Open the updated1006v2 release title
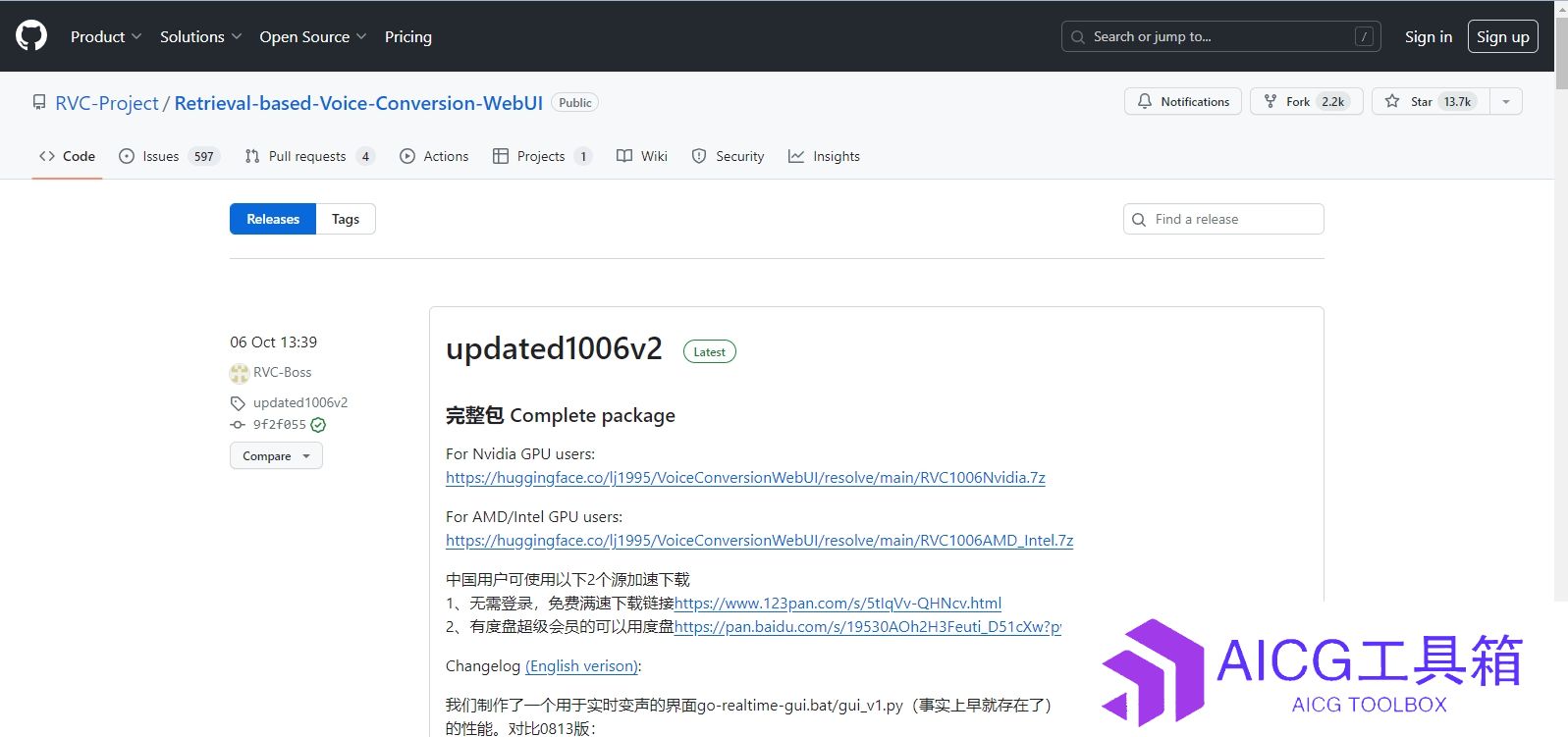Screen dimensions: 1568x737 point(554,348)
